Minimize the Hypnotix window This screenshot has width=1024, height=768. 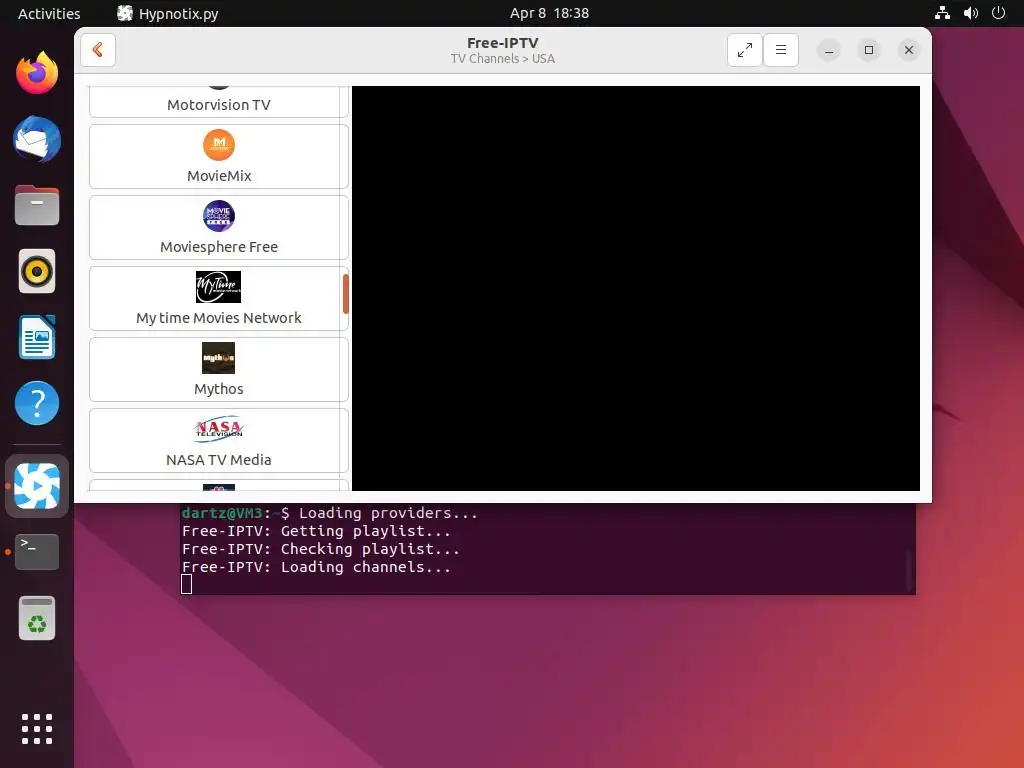[829, 50]
